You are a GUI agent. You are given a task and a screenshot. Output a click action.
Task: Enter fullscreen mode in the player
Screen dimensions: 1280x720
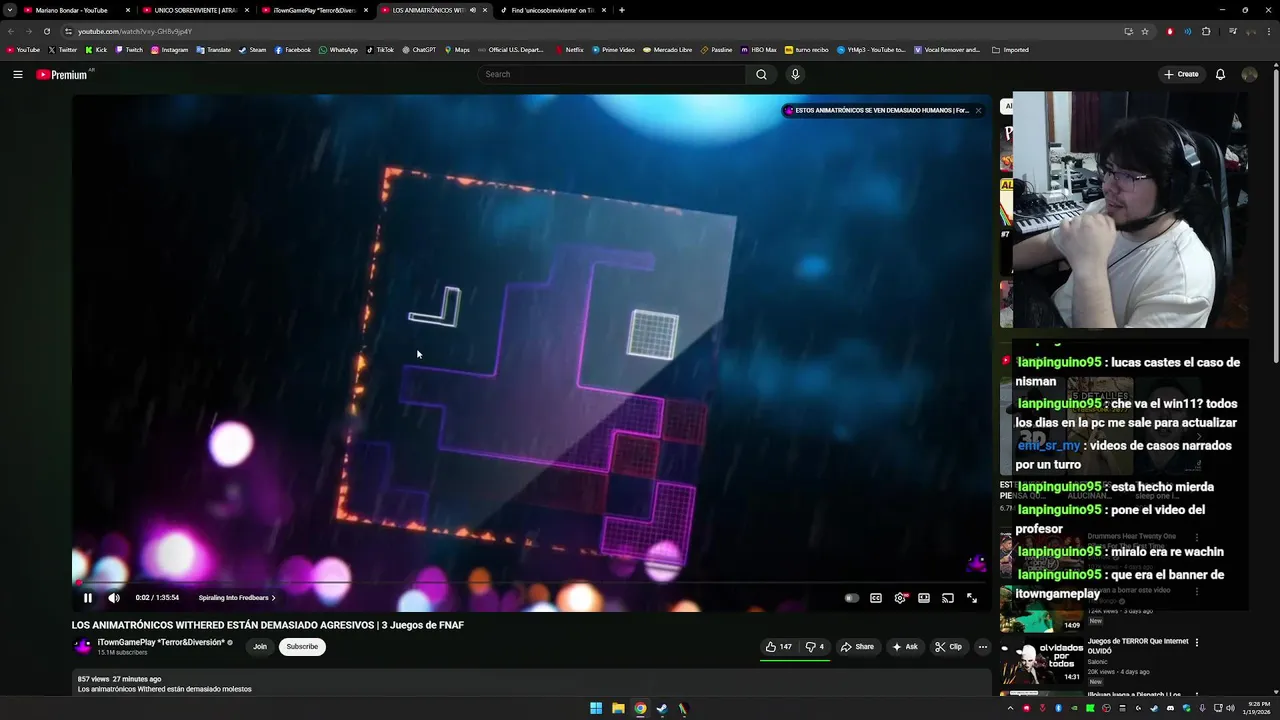pyautogui.click(x=972, y=598)
